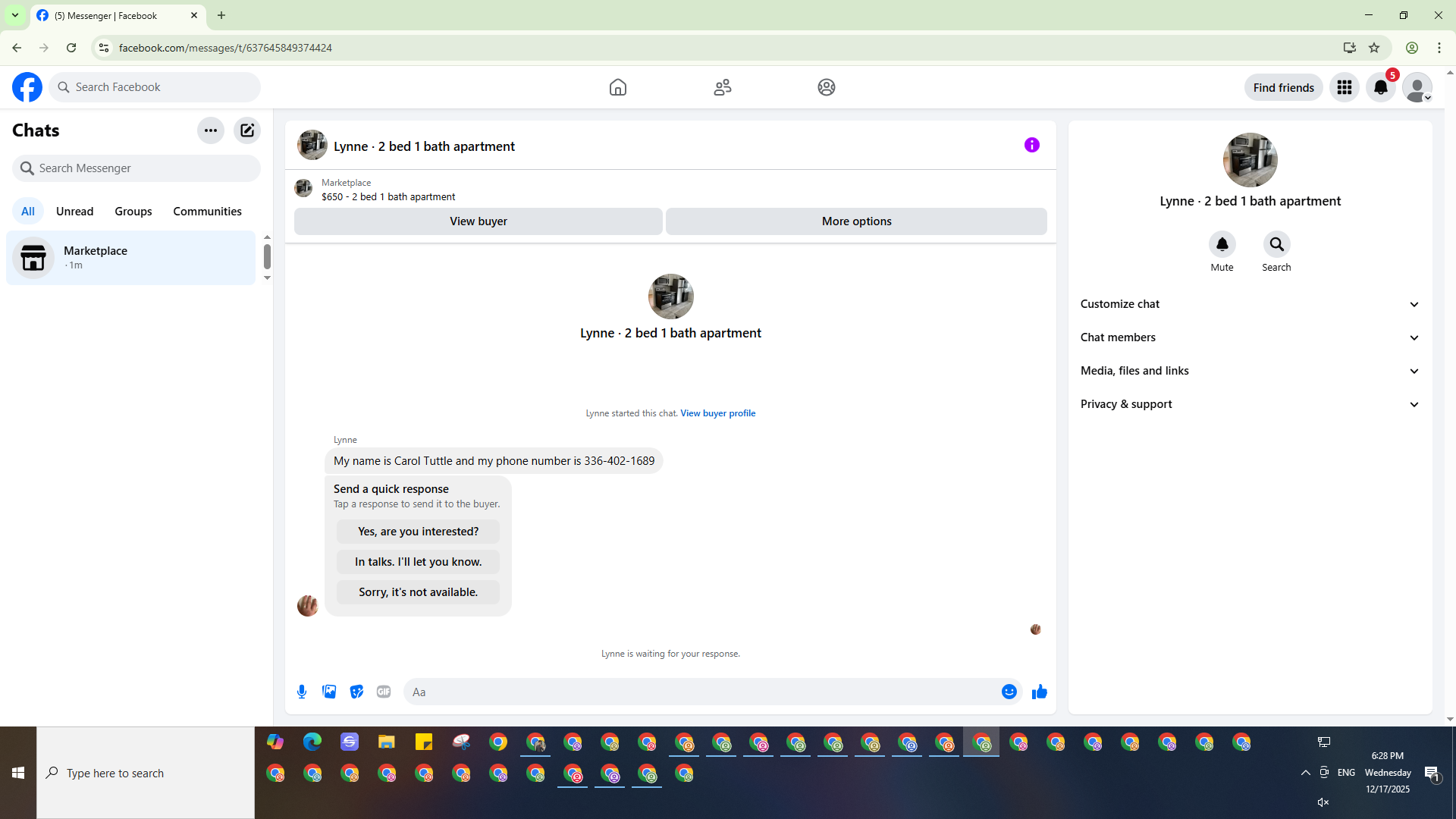
Task: Toggle the conversation information panel
Action: (x=1031, y=145)
